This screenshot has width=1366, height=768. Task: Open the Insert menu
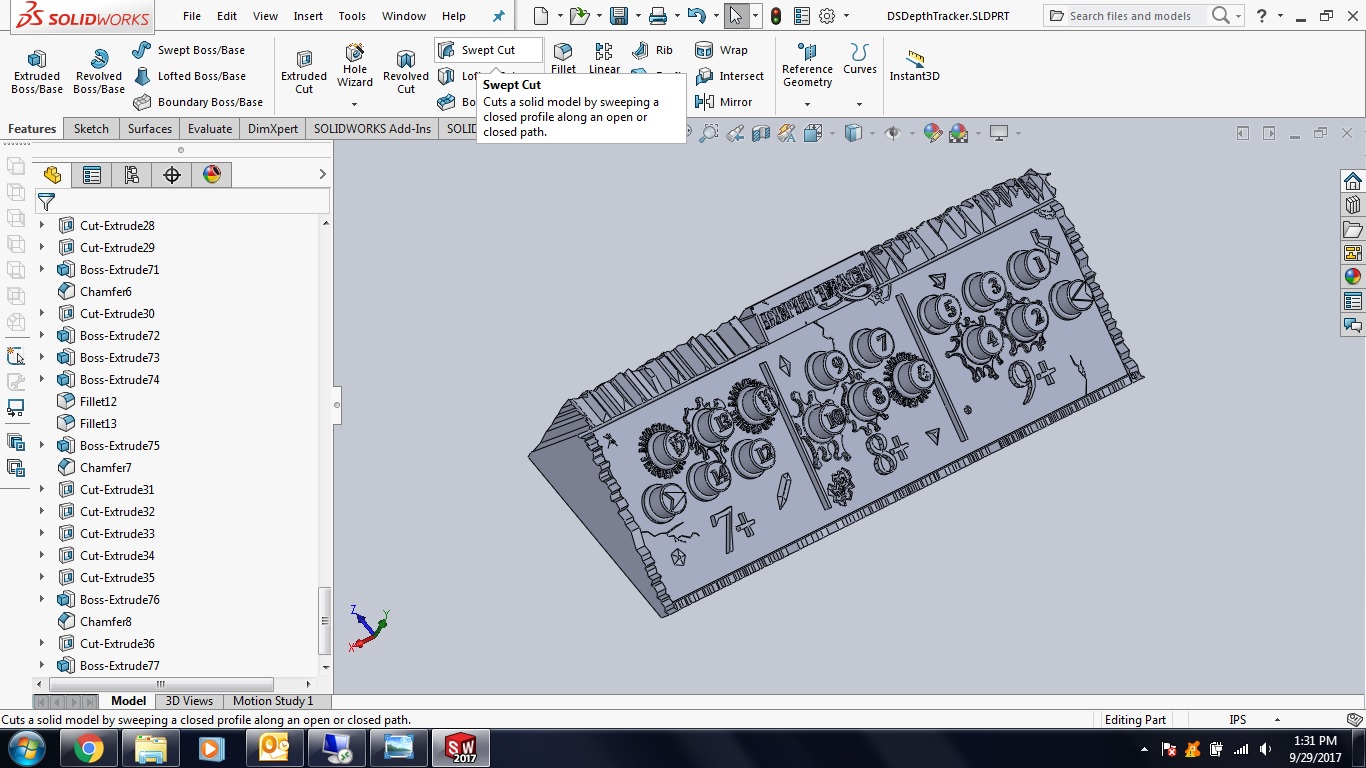coord(308,16)
